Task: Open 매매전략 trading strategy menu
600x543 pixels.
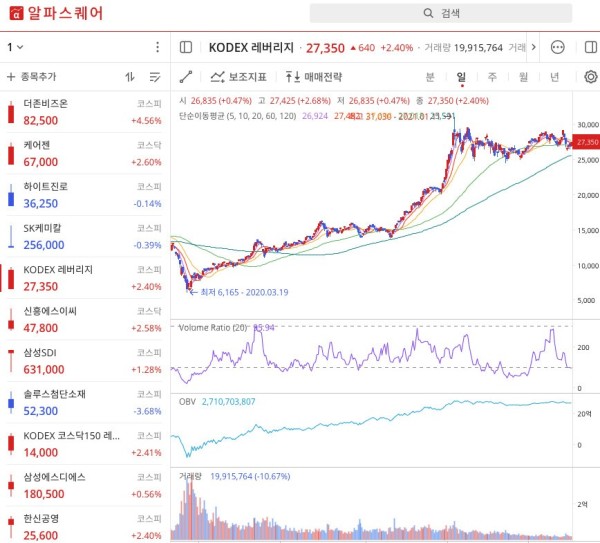Action: (x=313, y=77)
